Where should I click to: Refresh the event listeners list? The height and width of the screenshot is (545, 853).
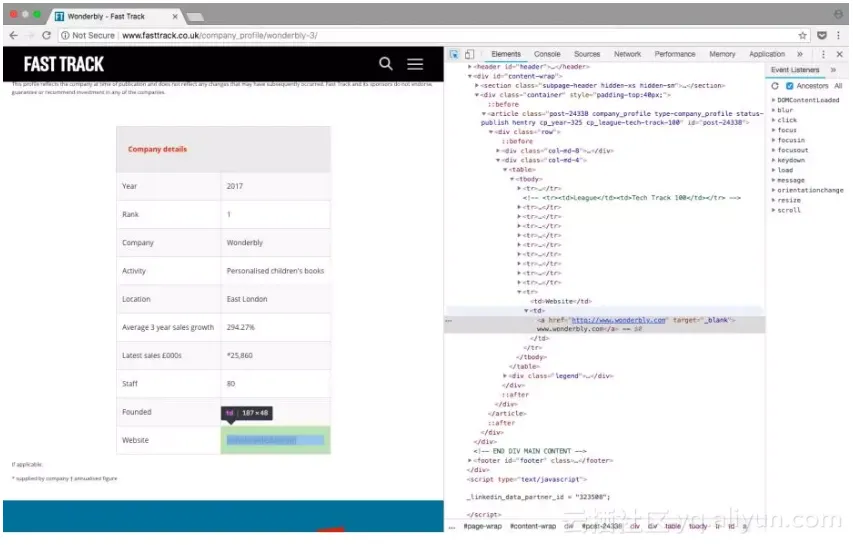[775, 86]
